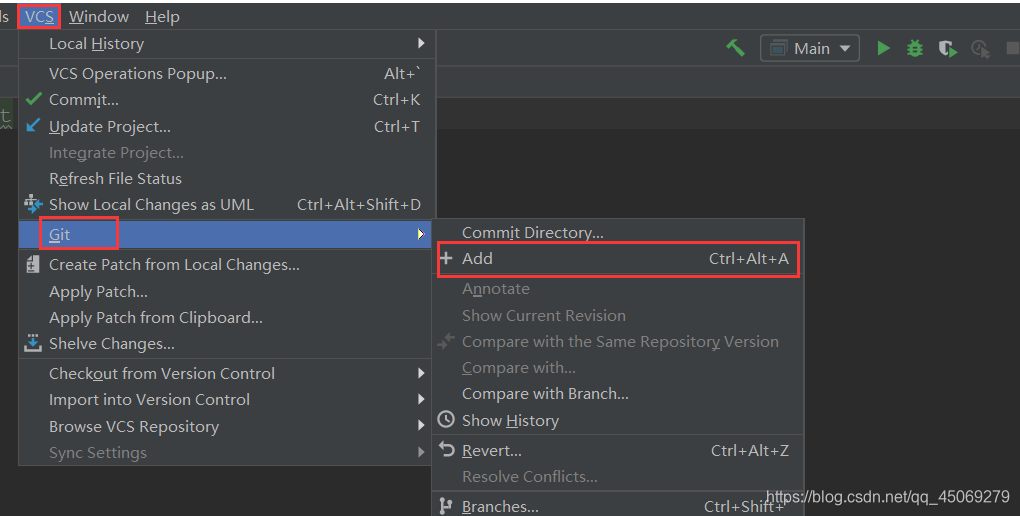Click the UML diagram icon
Screen dimensions: 1020x516
(33, 204)
